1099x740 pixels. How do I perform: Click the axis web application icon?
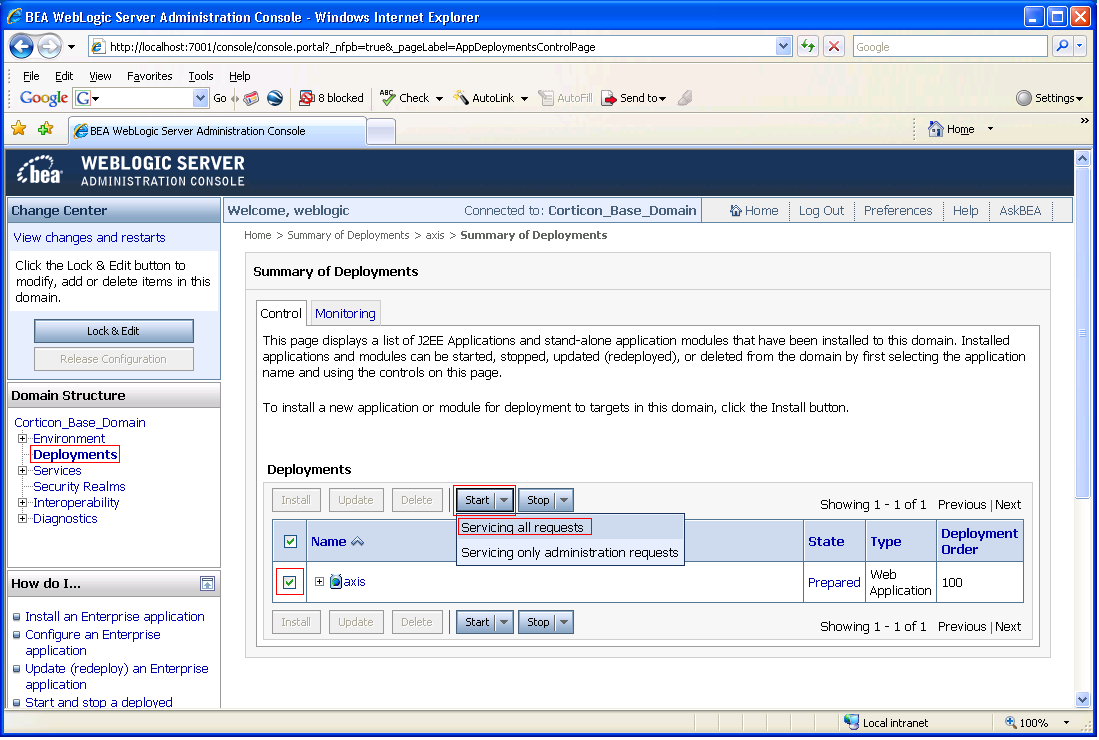click(336, 582)
